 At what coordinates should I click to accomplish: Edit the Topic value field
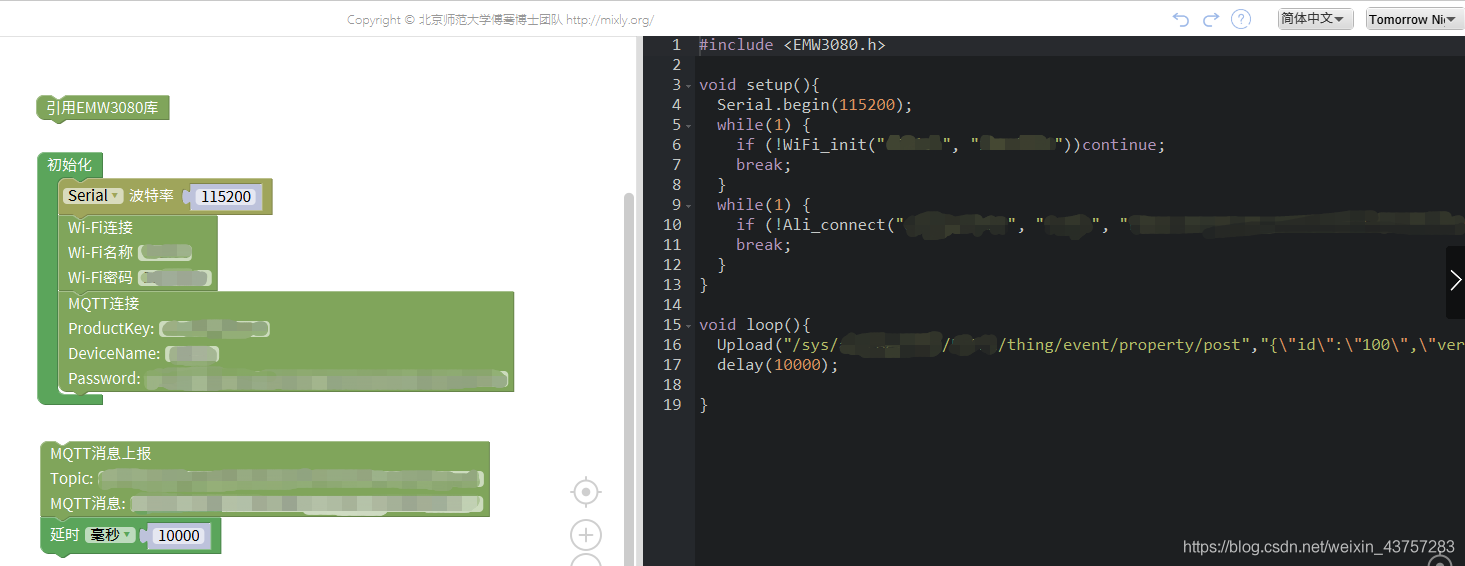[290, 479]
